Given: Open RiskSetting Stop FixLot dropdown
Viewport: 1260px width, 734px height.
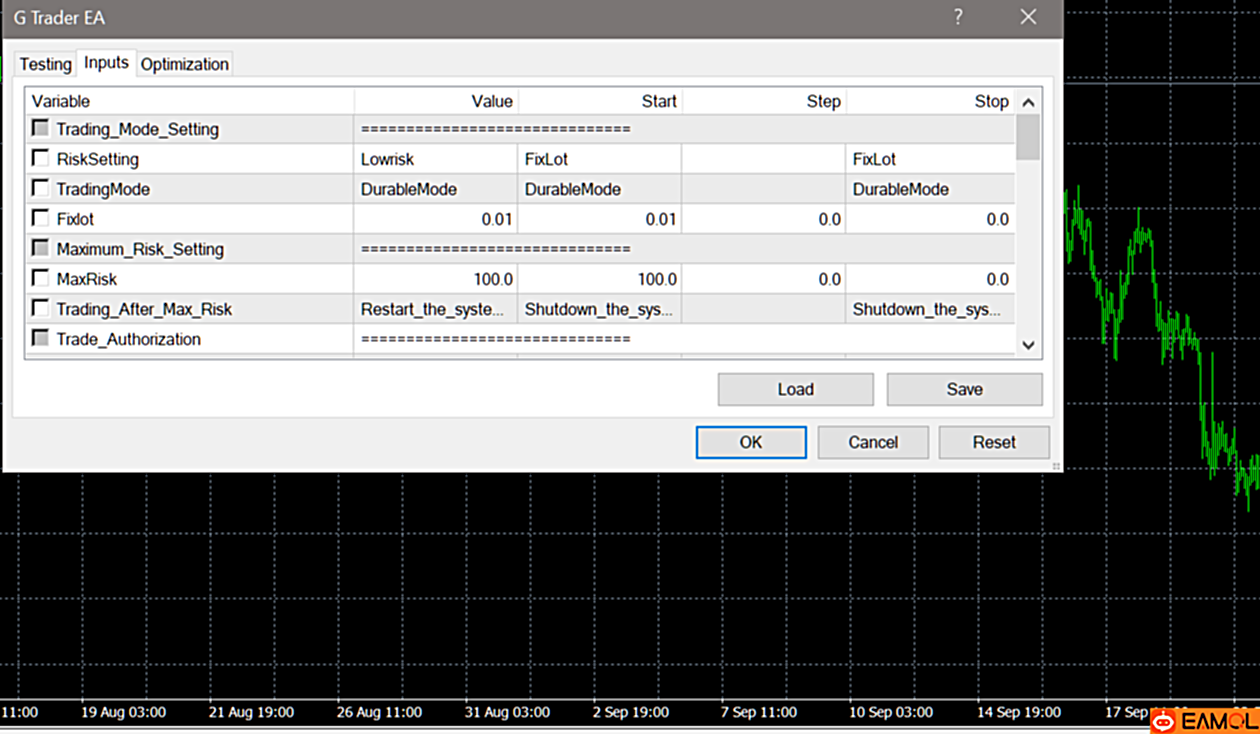Looking at the screenshot, I should tap(930, 159).
